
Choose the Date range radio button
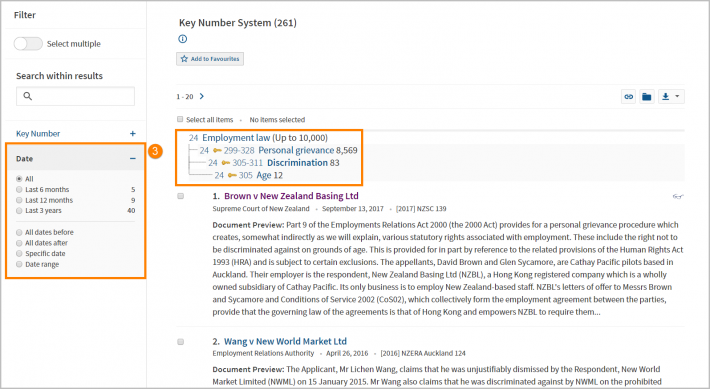(19, 264)
